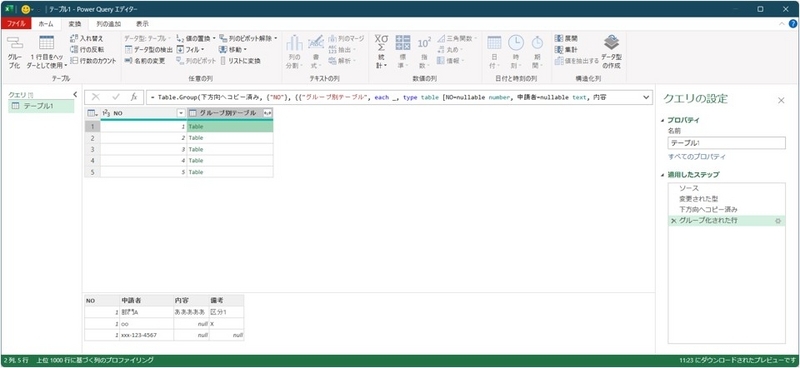This screenshot has width=800, height=368.
Task: Select the 変換 tab
Action: point(75,23)
